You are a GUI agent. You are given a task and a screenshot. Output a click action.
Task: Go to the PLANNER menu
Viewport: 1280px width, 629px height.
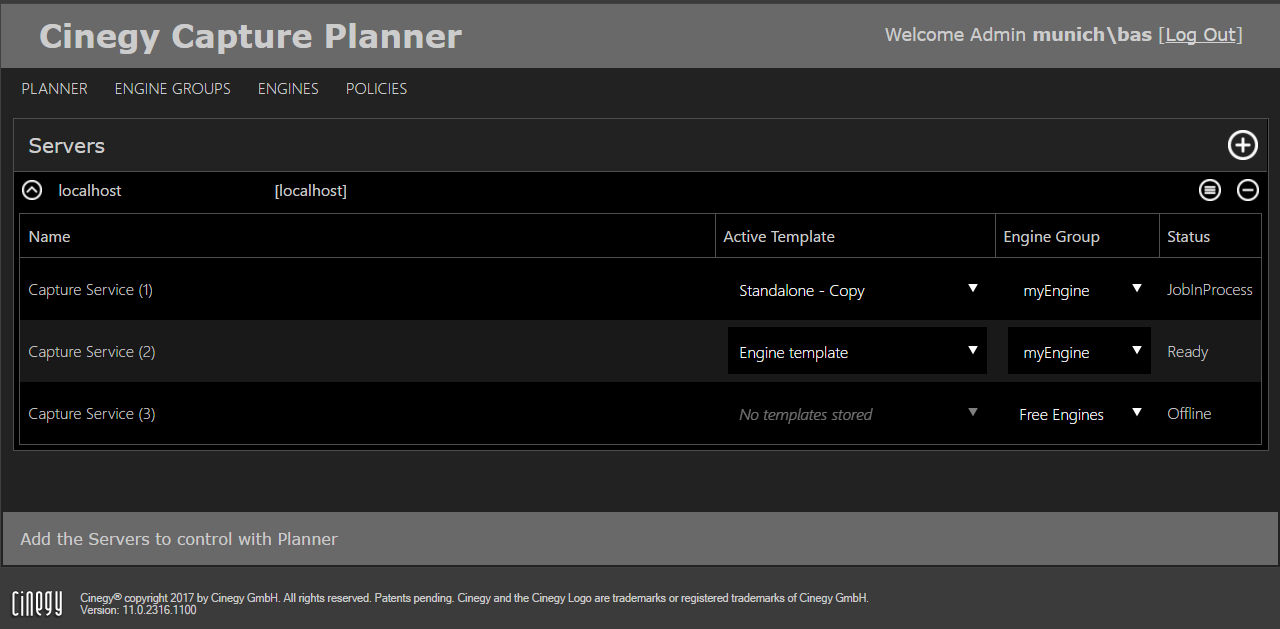coord(55,89)
